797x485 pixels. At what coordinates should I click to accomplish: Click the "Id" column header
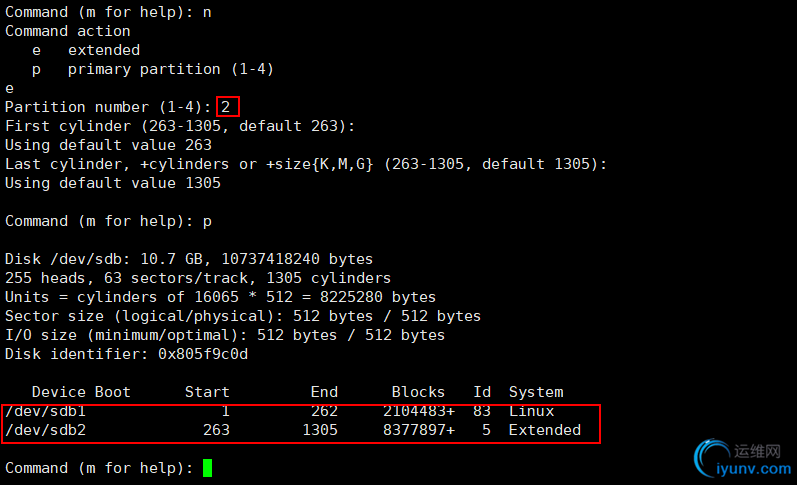click(x=482, y=392)
